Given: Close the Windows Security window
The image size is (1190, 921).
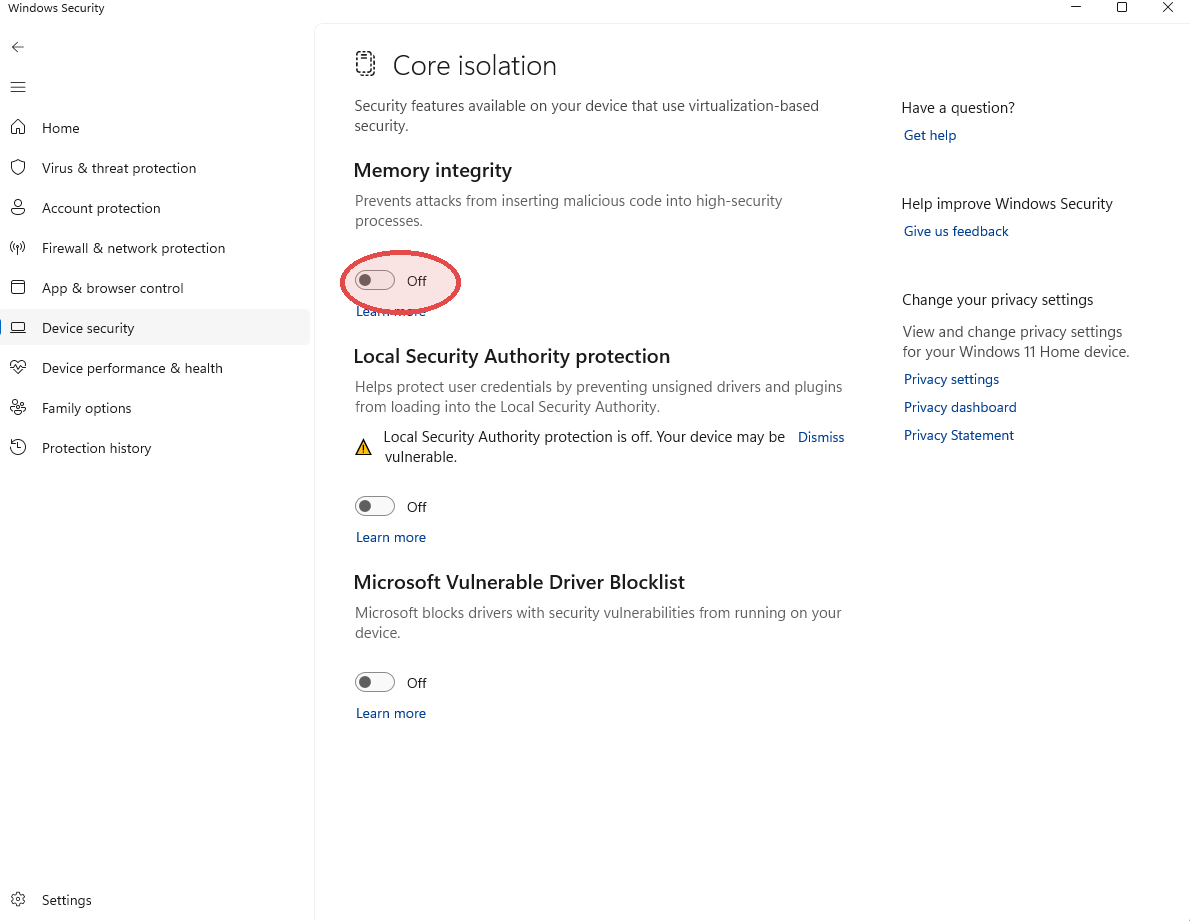Looking at the screenshot, I should (x=1168, y=8).
